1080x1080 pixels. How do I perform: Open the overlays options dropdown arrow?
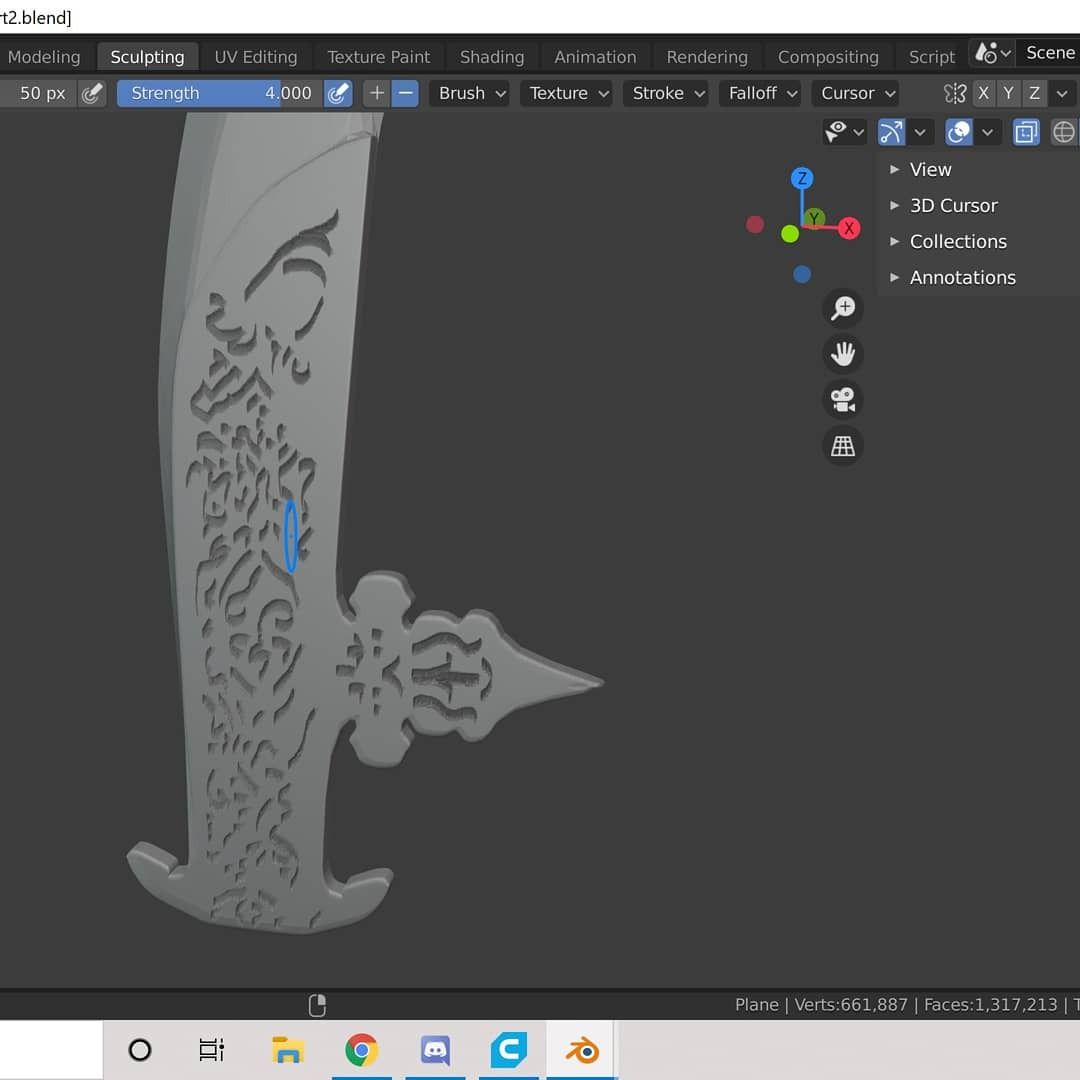pyautogui.click(x=988, y=132)
